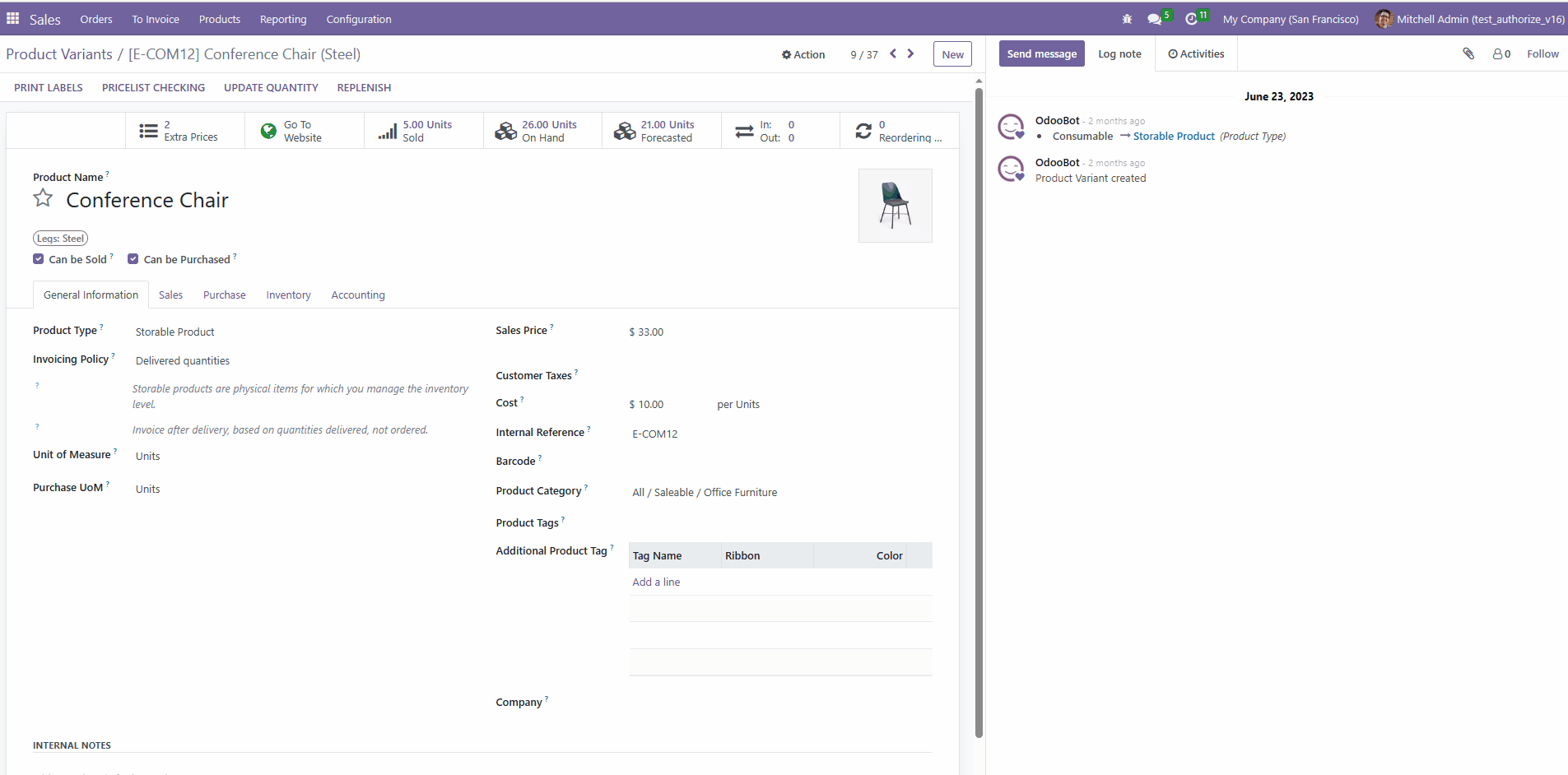
Task: Click the Color column header
Action: 889,555
